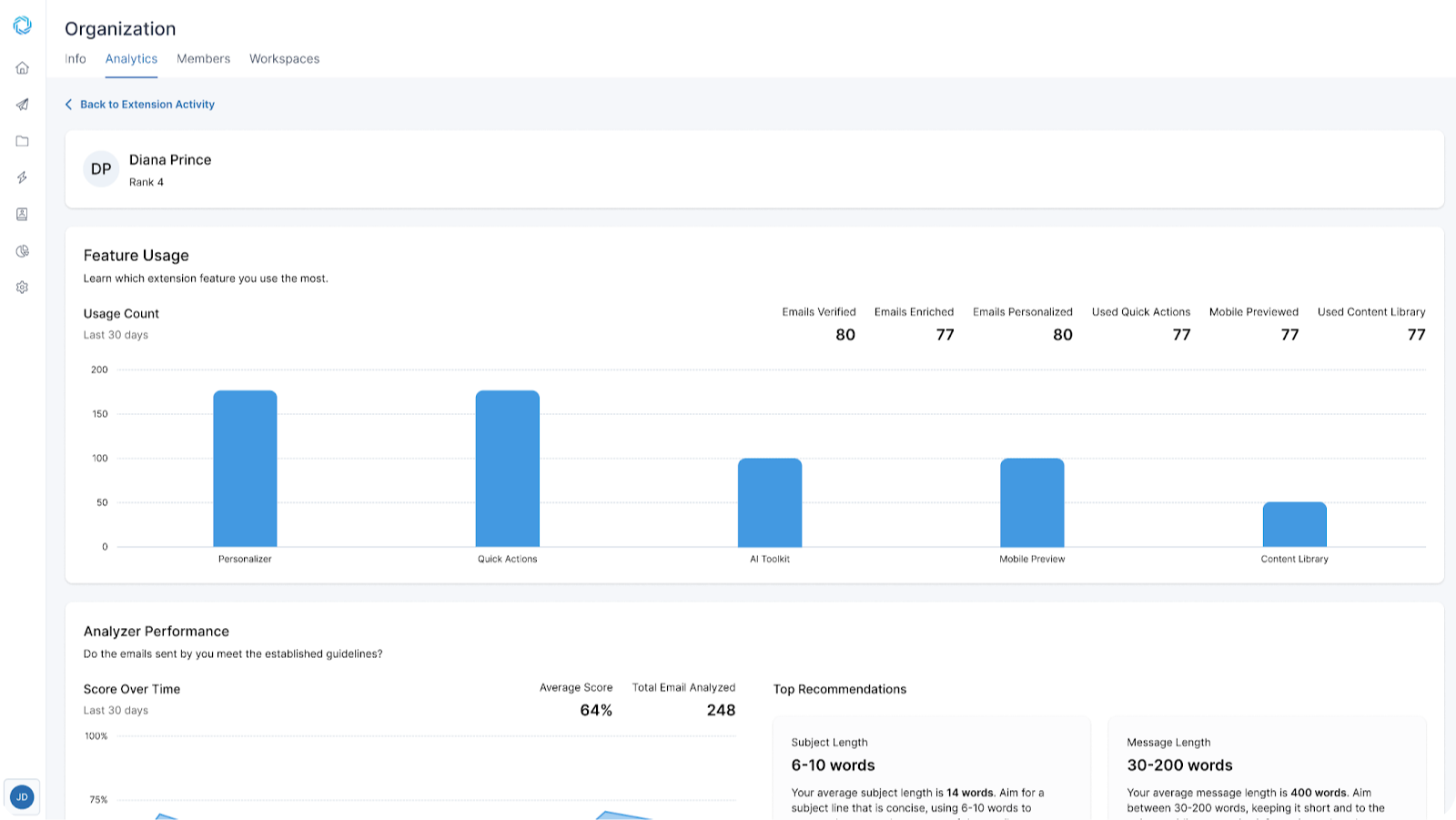The image size is (1456, 820).
Task: Open the Subject Length recommendation card
Action: (932, 768)
